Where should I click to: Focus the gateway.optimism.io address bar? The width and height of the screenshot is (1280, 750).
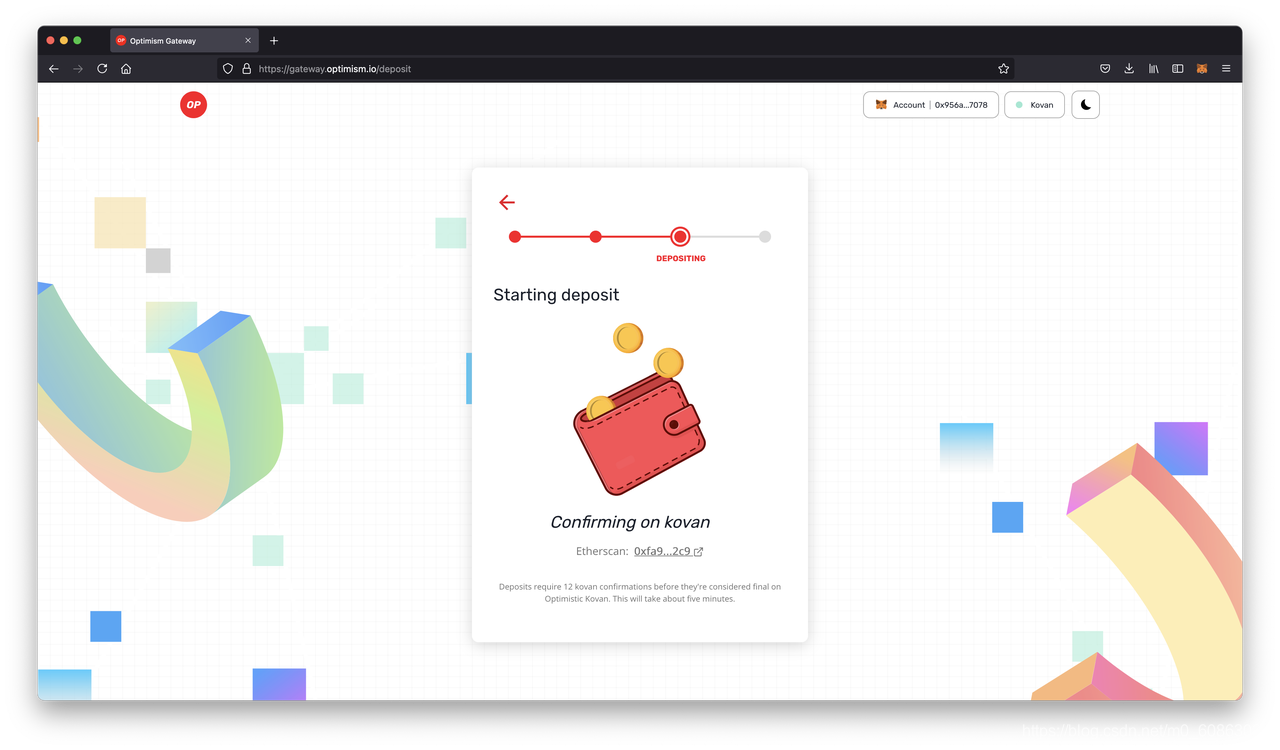(616, 69)
